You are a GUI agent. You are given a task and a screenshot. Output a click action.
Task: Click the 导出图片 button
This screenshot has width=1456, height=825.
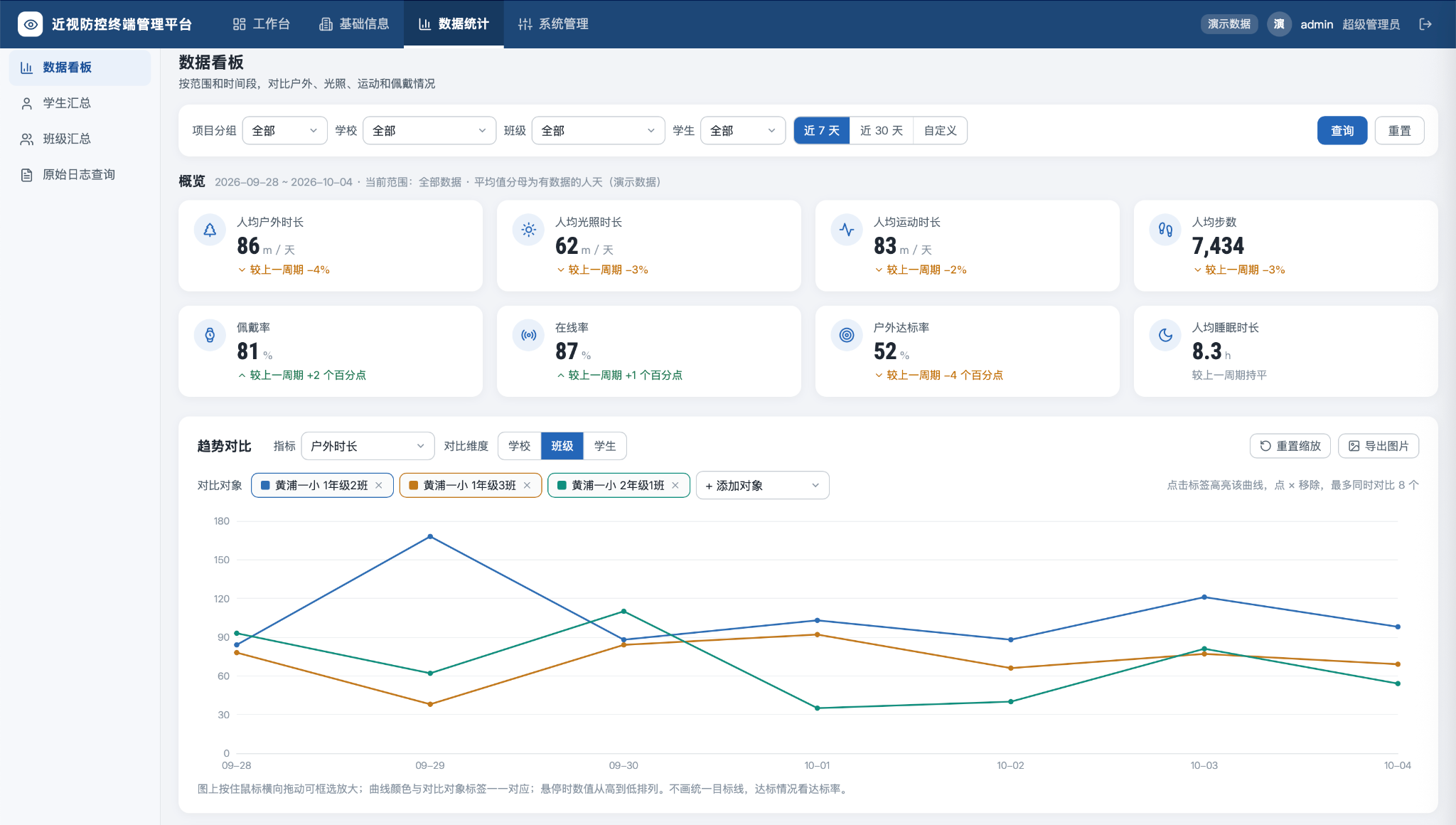1379,446
